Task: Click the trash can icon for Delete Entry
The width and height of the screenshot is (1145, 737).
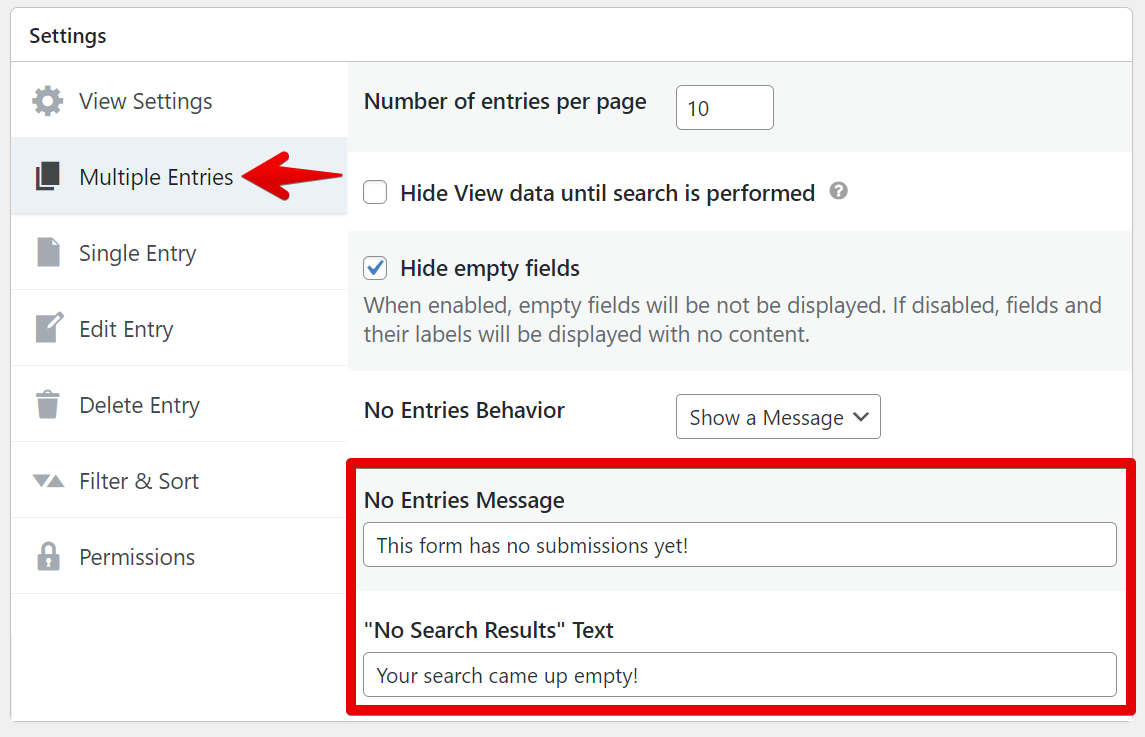Action: point(47,405)
